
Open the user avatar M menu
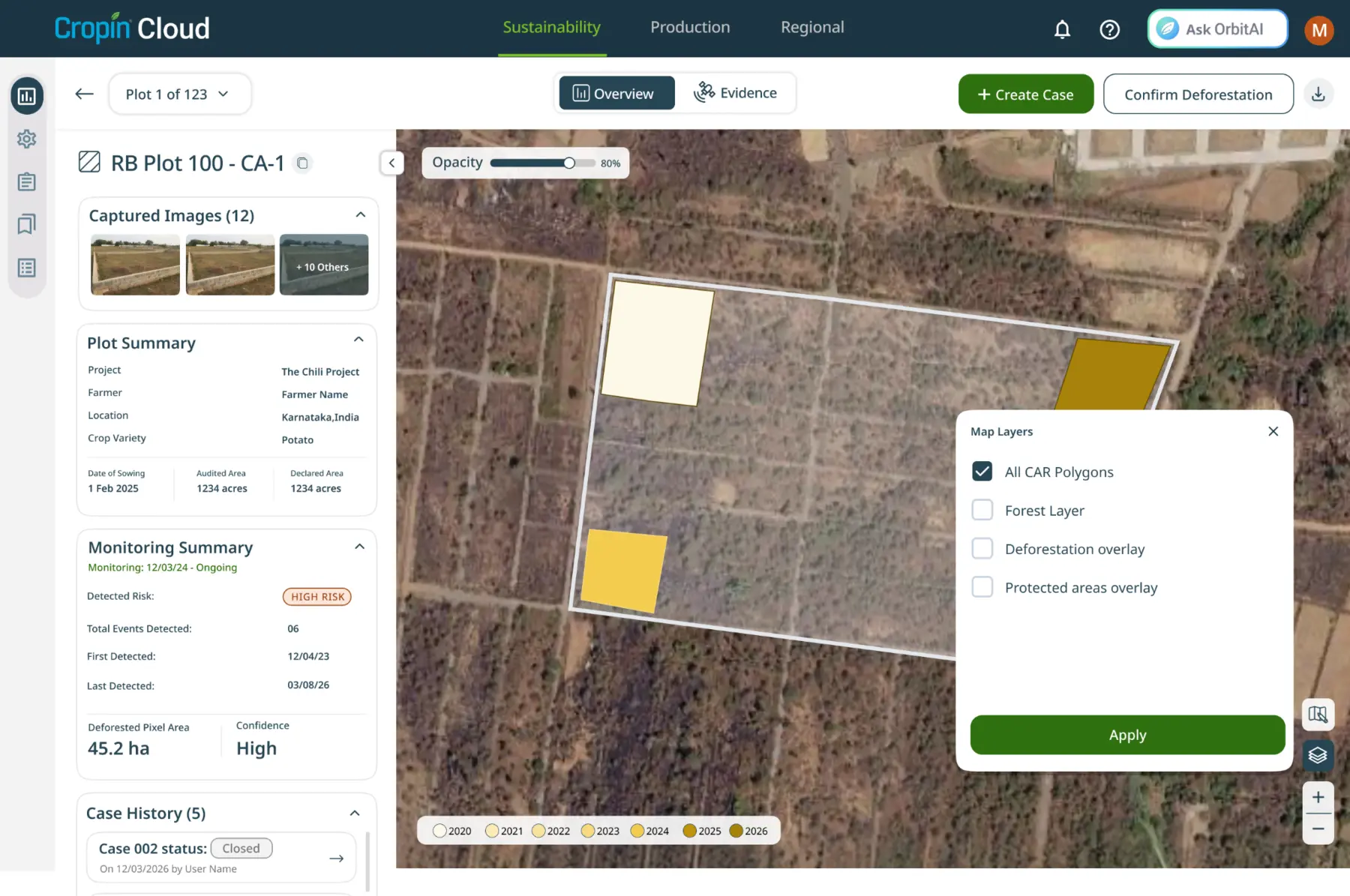coord(1319,29)
